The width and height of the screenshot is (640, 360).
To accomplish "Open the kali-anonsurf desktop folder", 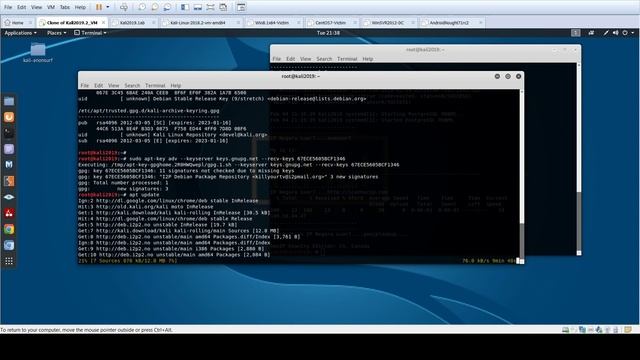I will [x=38, y=53].
